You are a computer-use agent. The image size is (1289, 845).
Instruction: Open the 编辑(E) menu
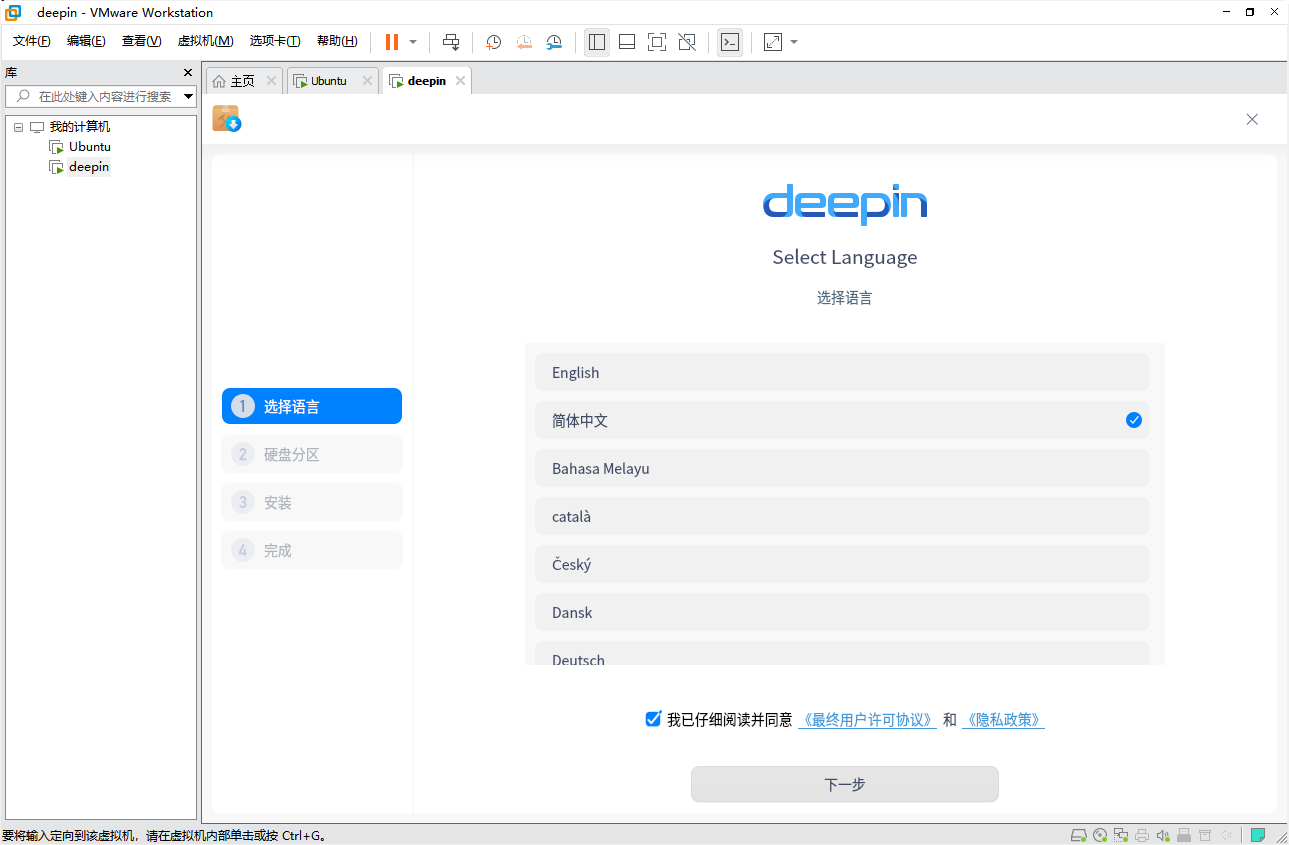[86, 41]
